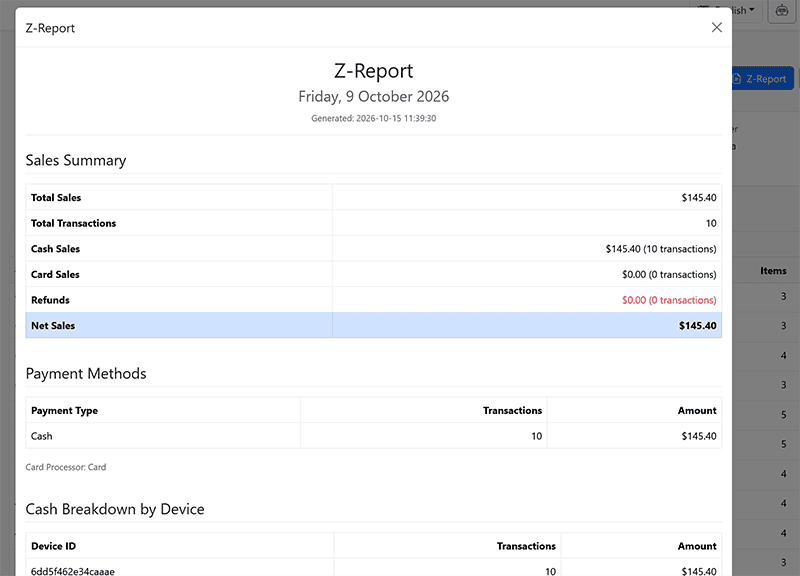Click the Cash Sales value with 10 transactions
The height and width of the screenshot is (576, 800).
(661, 248)
